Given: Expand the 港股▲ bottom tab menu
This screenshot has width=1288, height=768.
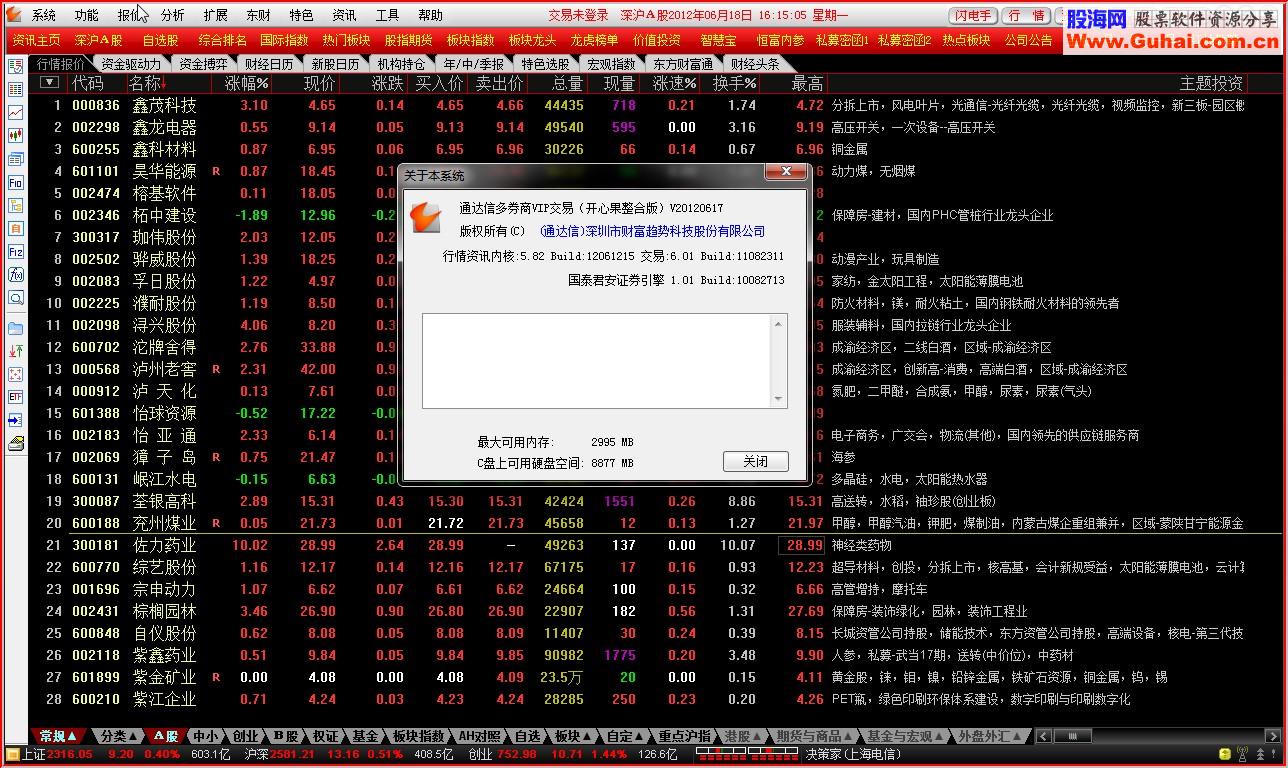Looking at the screenshot, I should [x=742, y=736].
